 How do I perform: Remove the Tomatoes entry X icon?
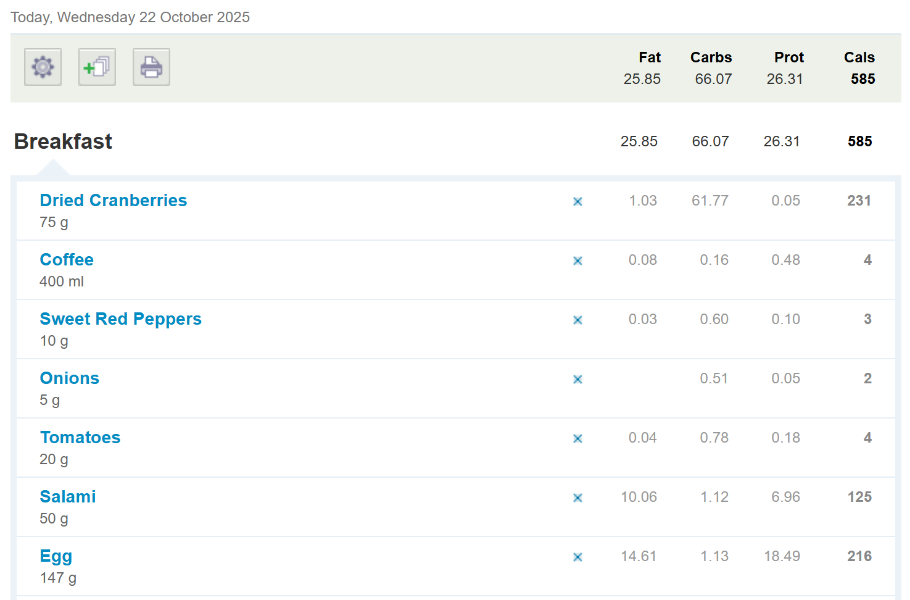point(577,438)
